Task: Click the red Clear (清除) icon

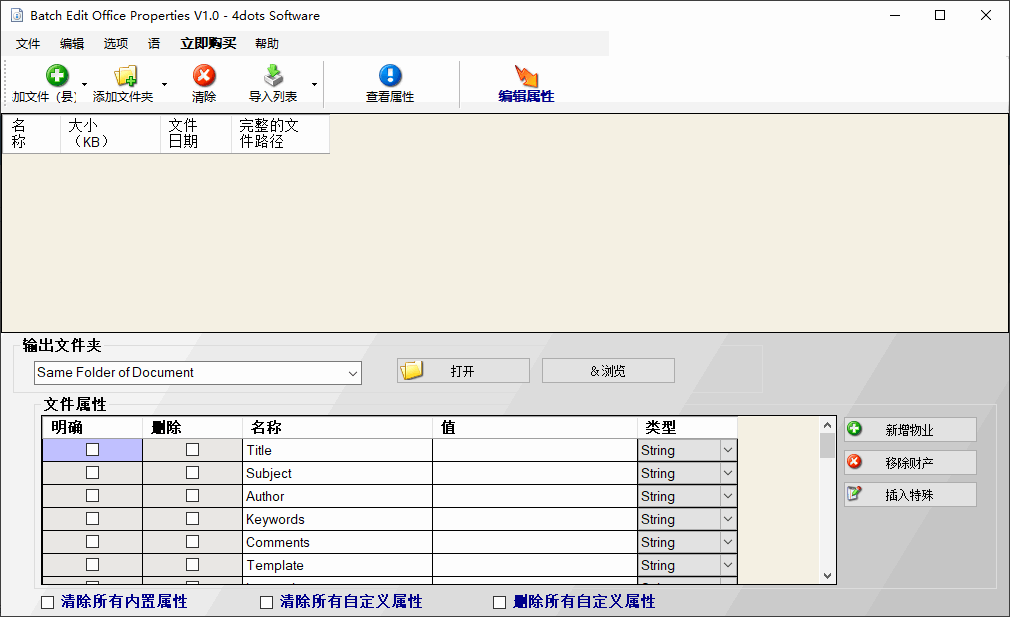Action: [204, 75]
